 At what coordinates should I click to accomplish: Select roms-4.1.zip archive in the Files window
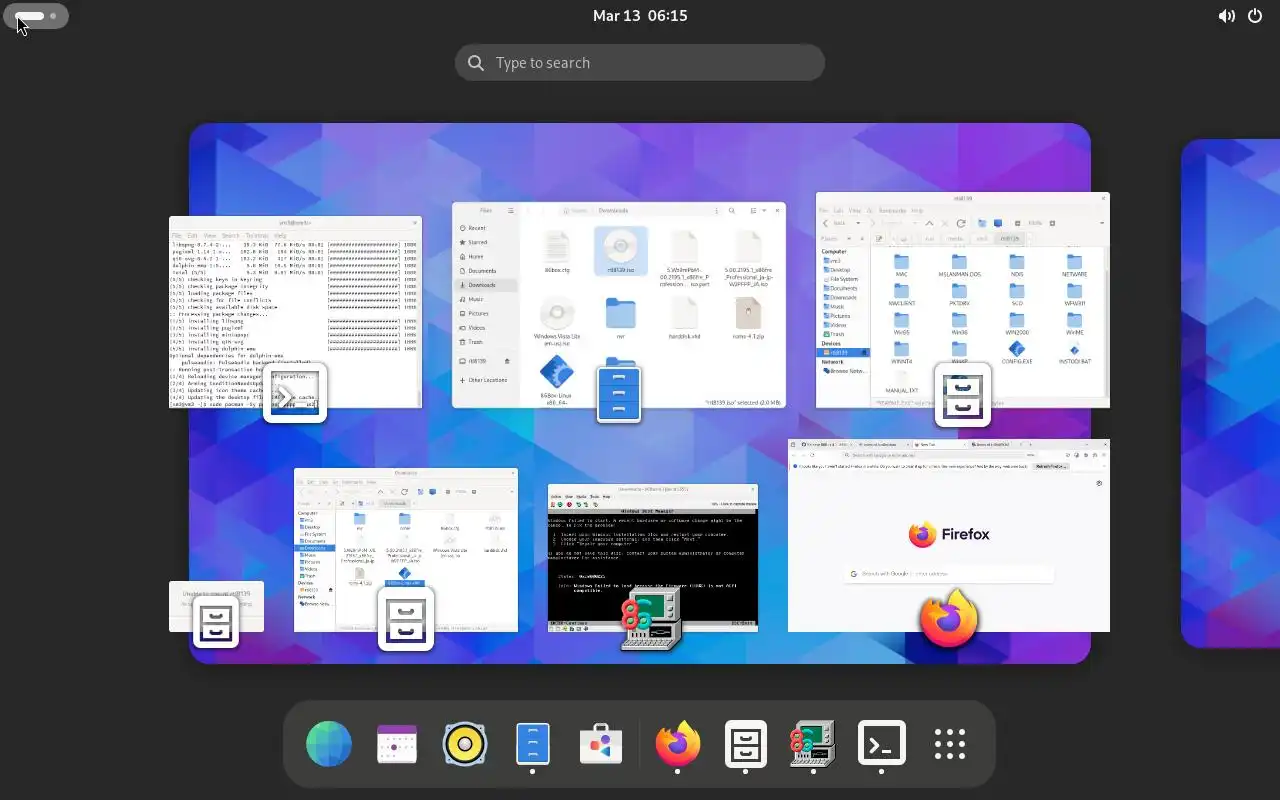point(748,318)
